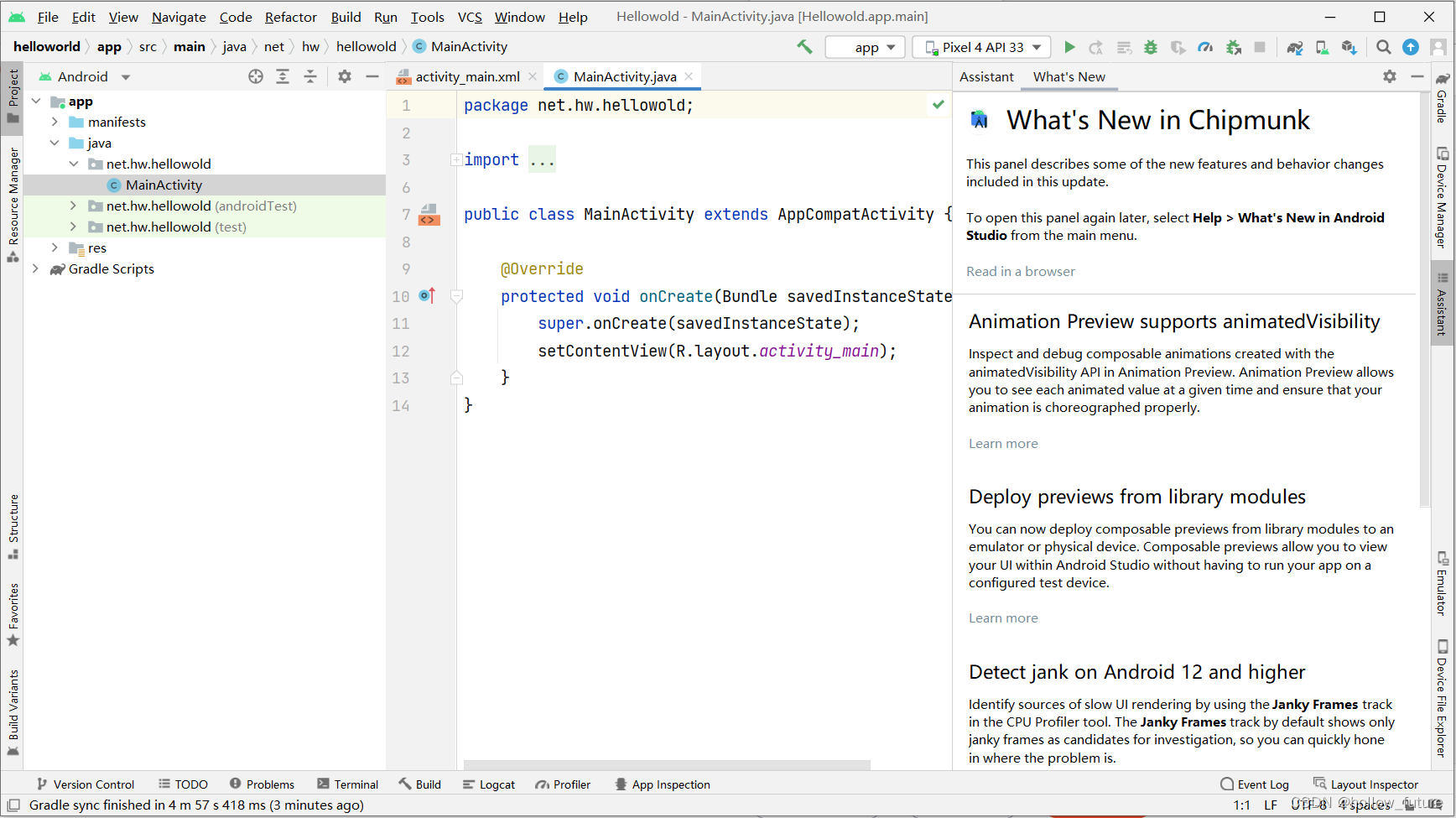Toggle the Favorites sidebar button
Screen dimensions: 1456x818
13,614
